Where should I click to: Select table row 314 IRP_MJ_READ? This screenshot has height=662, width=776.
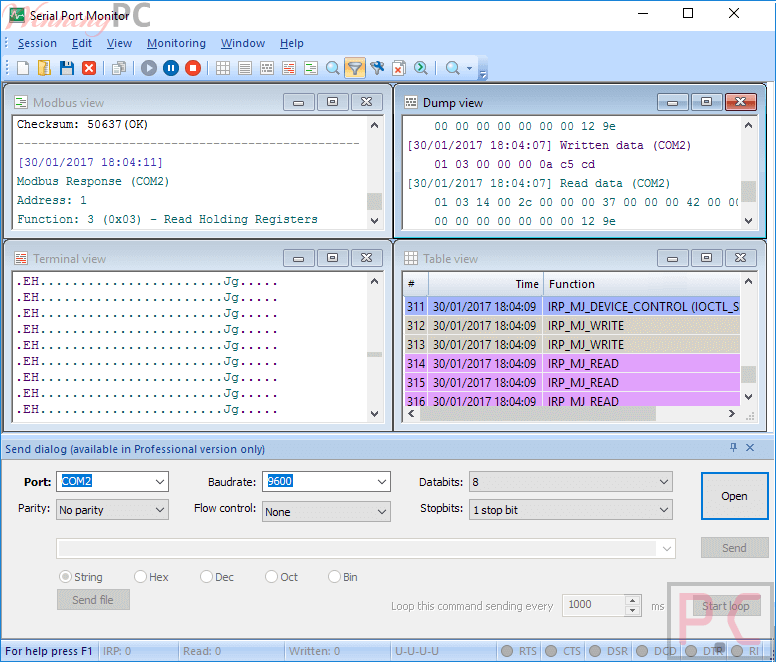click(x=572, y=364)
